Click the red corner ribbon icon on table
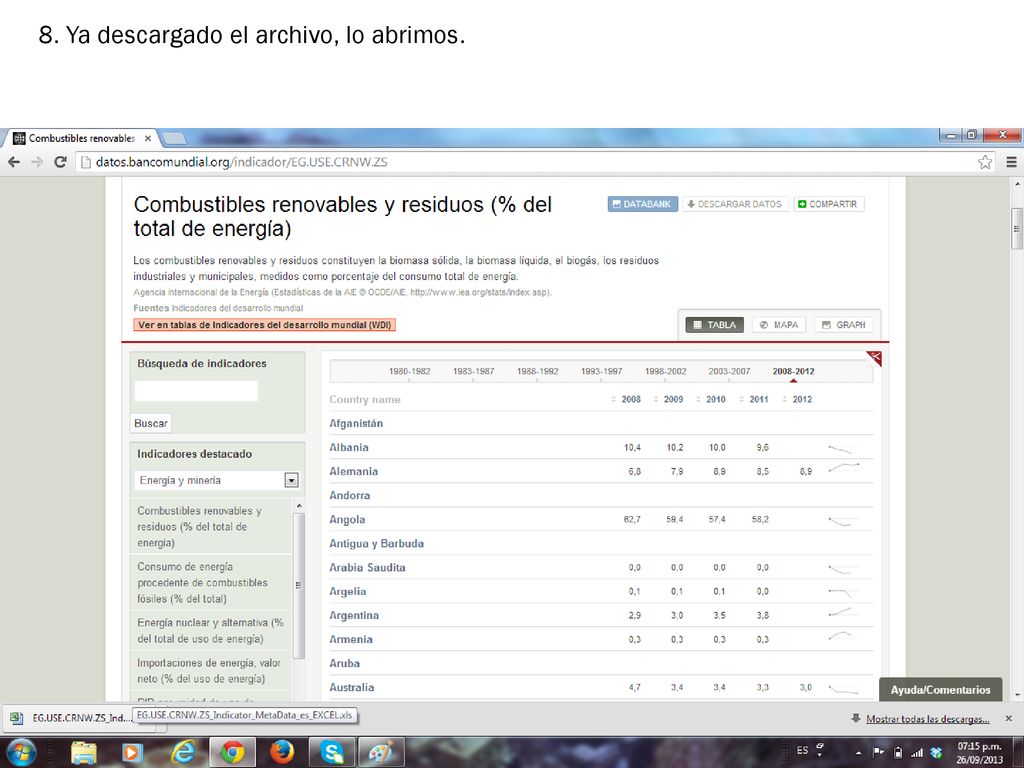Viewport: 1024px width, 768px height. click(x=875, y=357)
